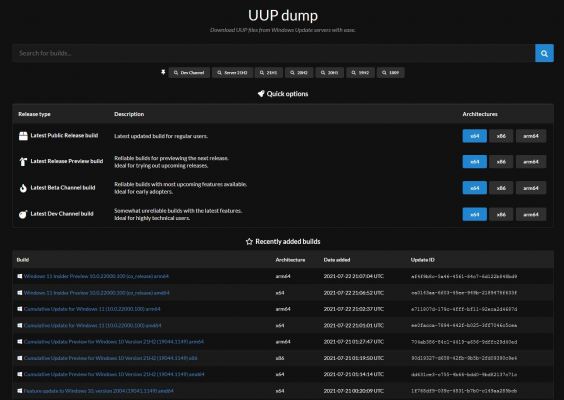Click the Date added column header

[x=337, y=260]
